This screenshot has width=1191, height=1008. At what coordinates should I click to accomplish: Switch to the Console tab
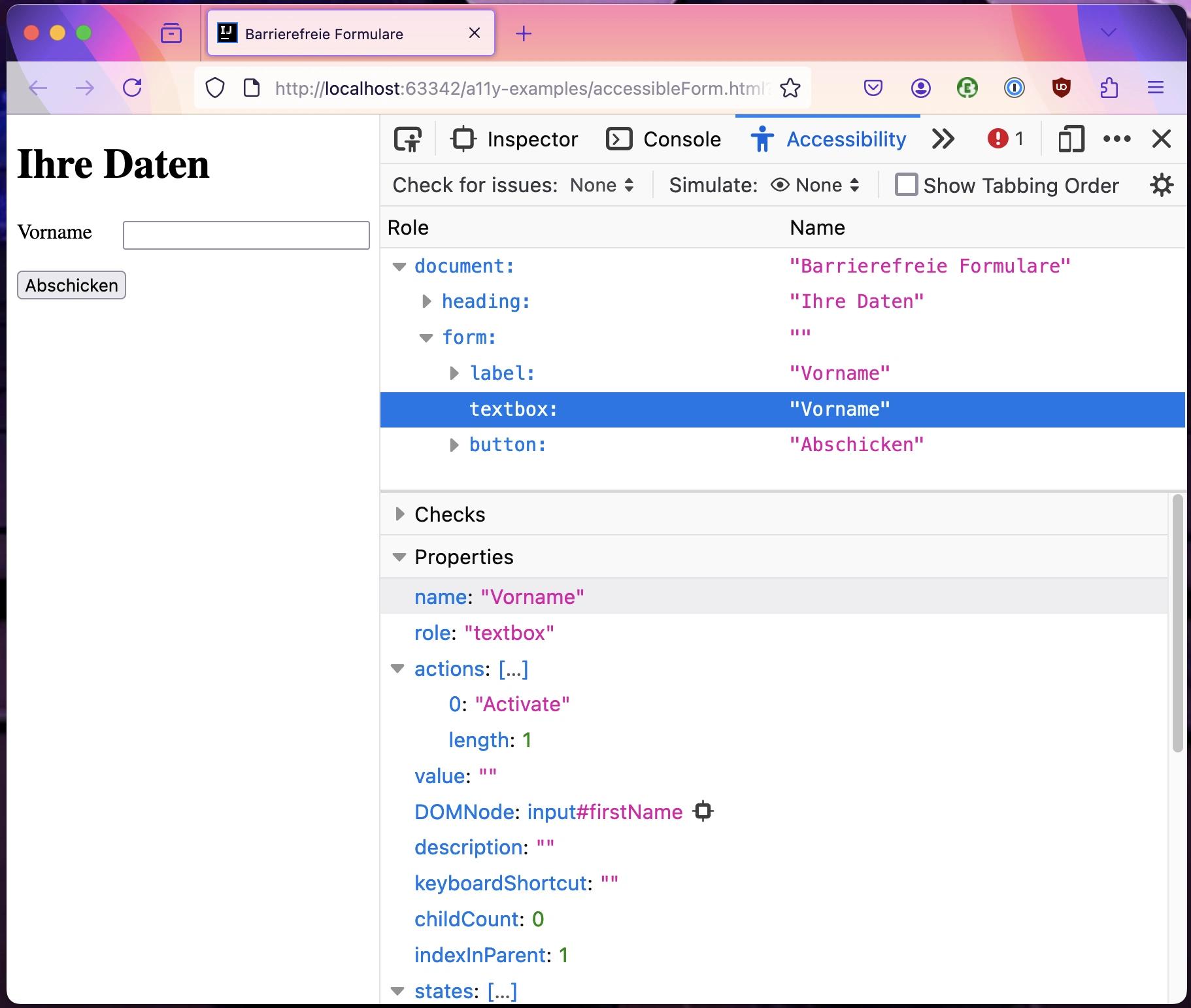pyautogui.click(x=663, y=139)
